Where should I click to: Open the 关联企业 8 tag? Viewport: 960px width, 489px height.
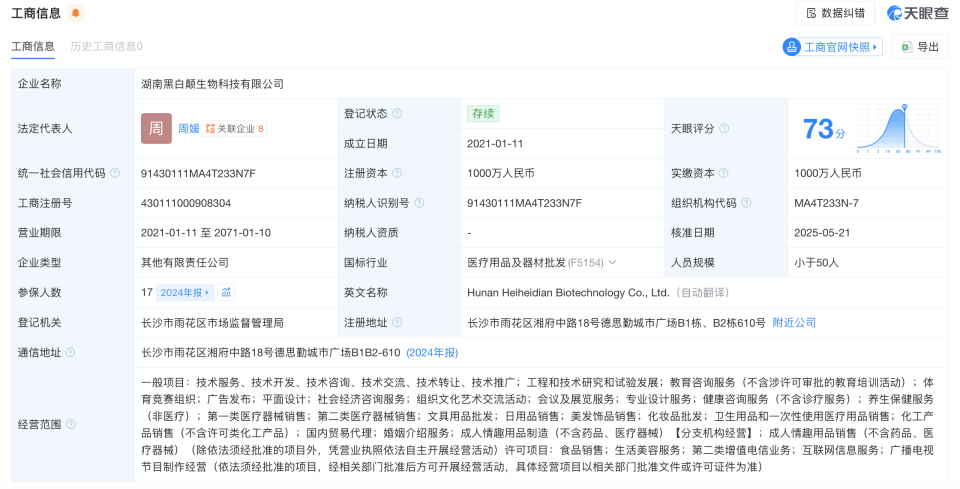(x=234, y=129)
